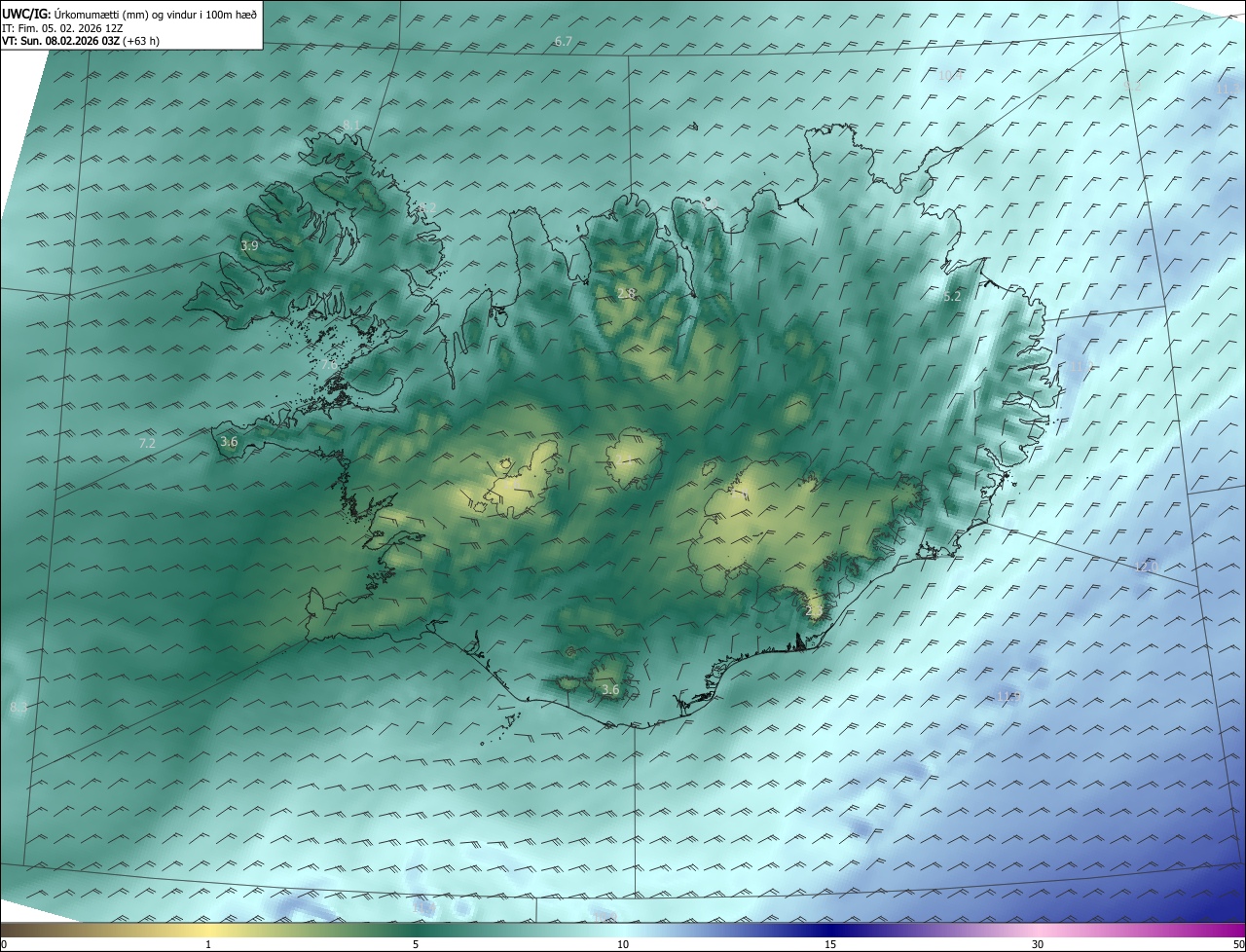Click the 50 tick on the color scale
The image size is (1246, 952).
[x=1238, y=944]
